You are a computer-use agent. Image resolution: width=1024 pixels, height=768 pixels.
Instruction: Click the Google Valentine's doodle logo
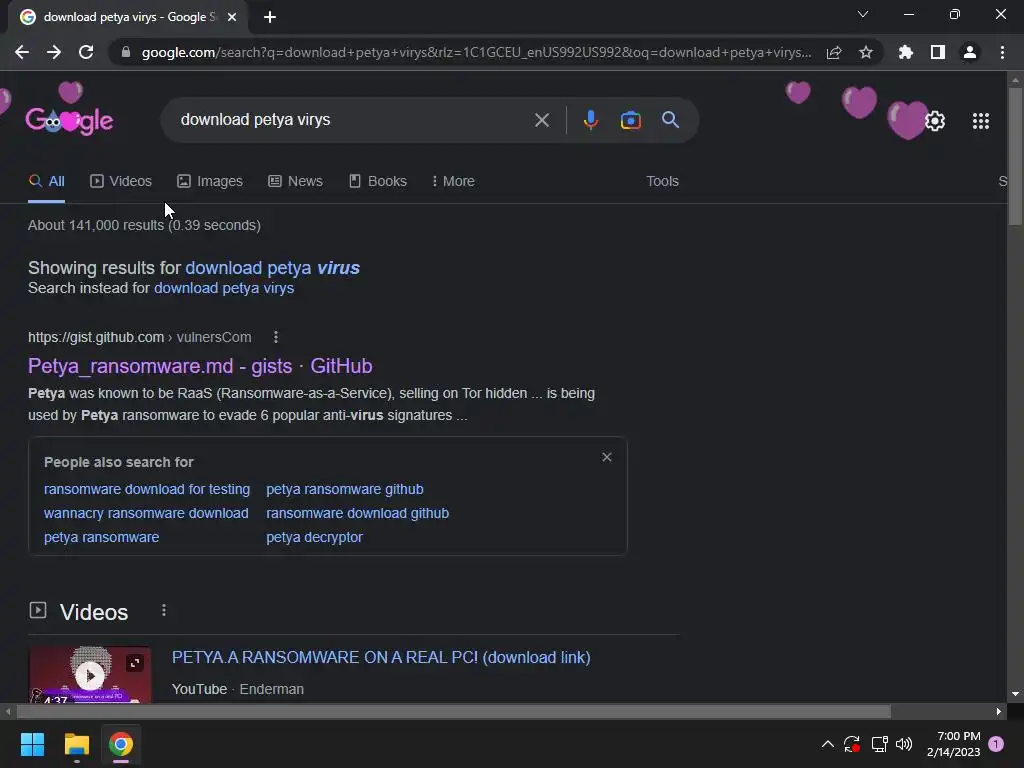pos(69,120)
